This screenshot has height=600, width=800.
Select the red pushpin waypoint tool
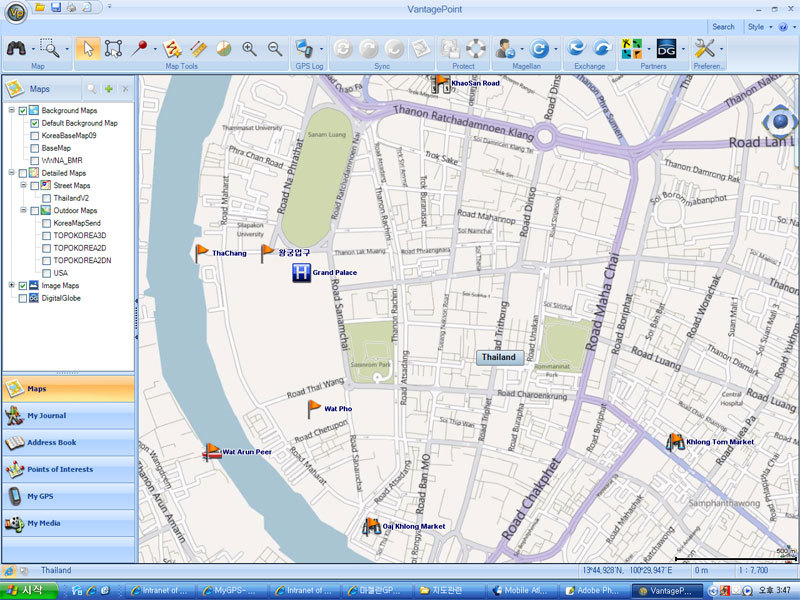coord(139,48)
